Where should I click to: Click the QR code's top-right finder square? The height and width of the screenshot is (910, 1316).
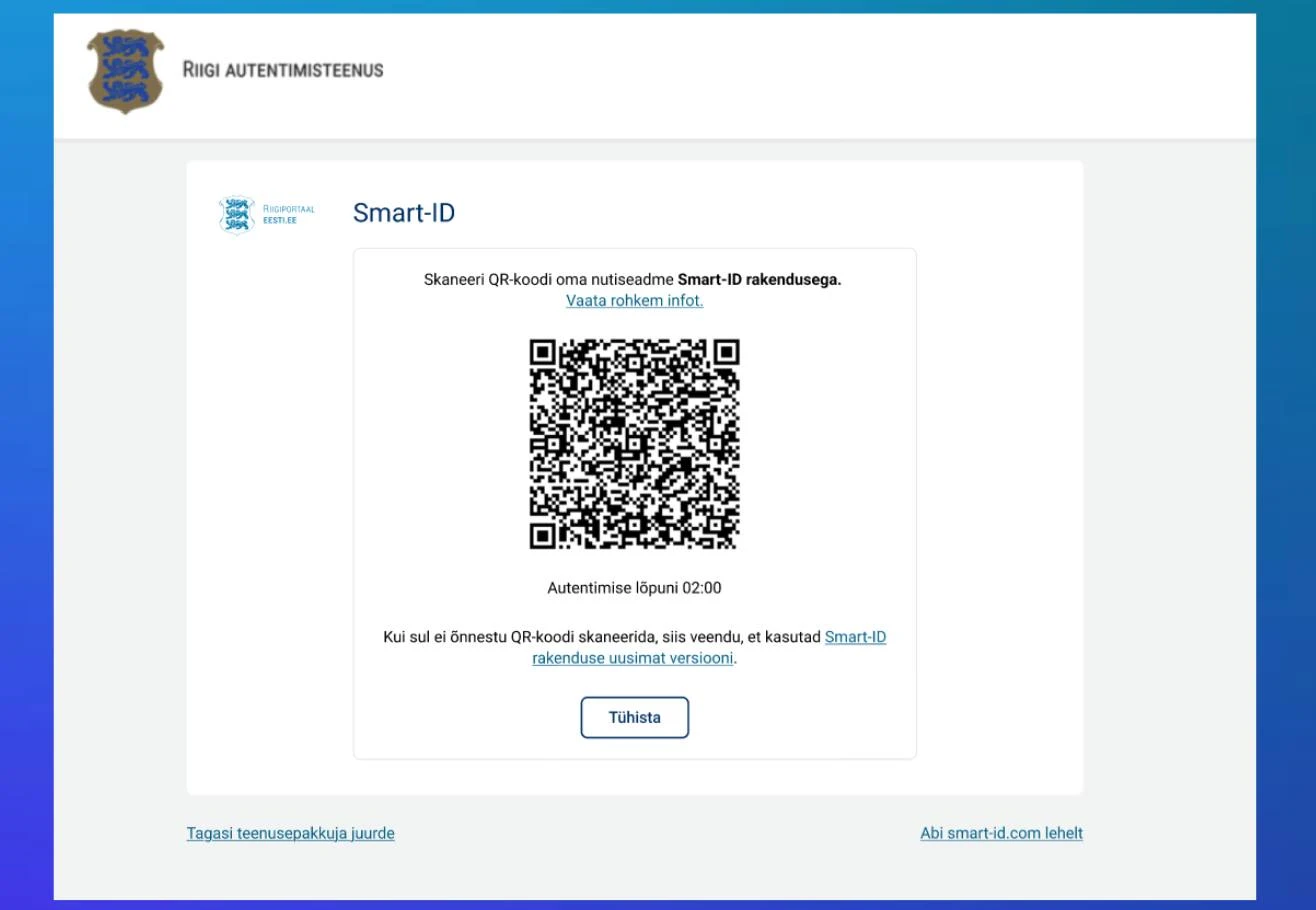click(726, 353)
